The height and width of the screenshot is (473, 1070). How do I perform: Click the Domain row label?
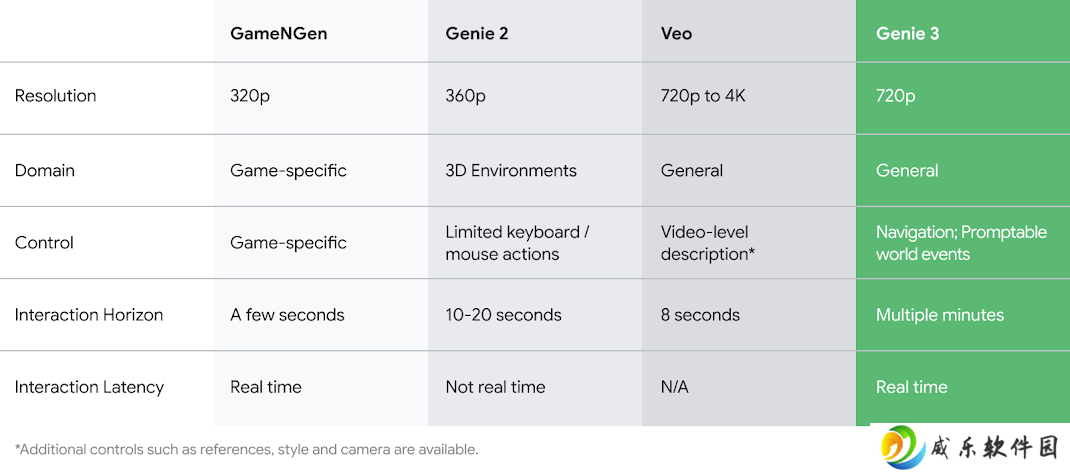point(44,170)
